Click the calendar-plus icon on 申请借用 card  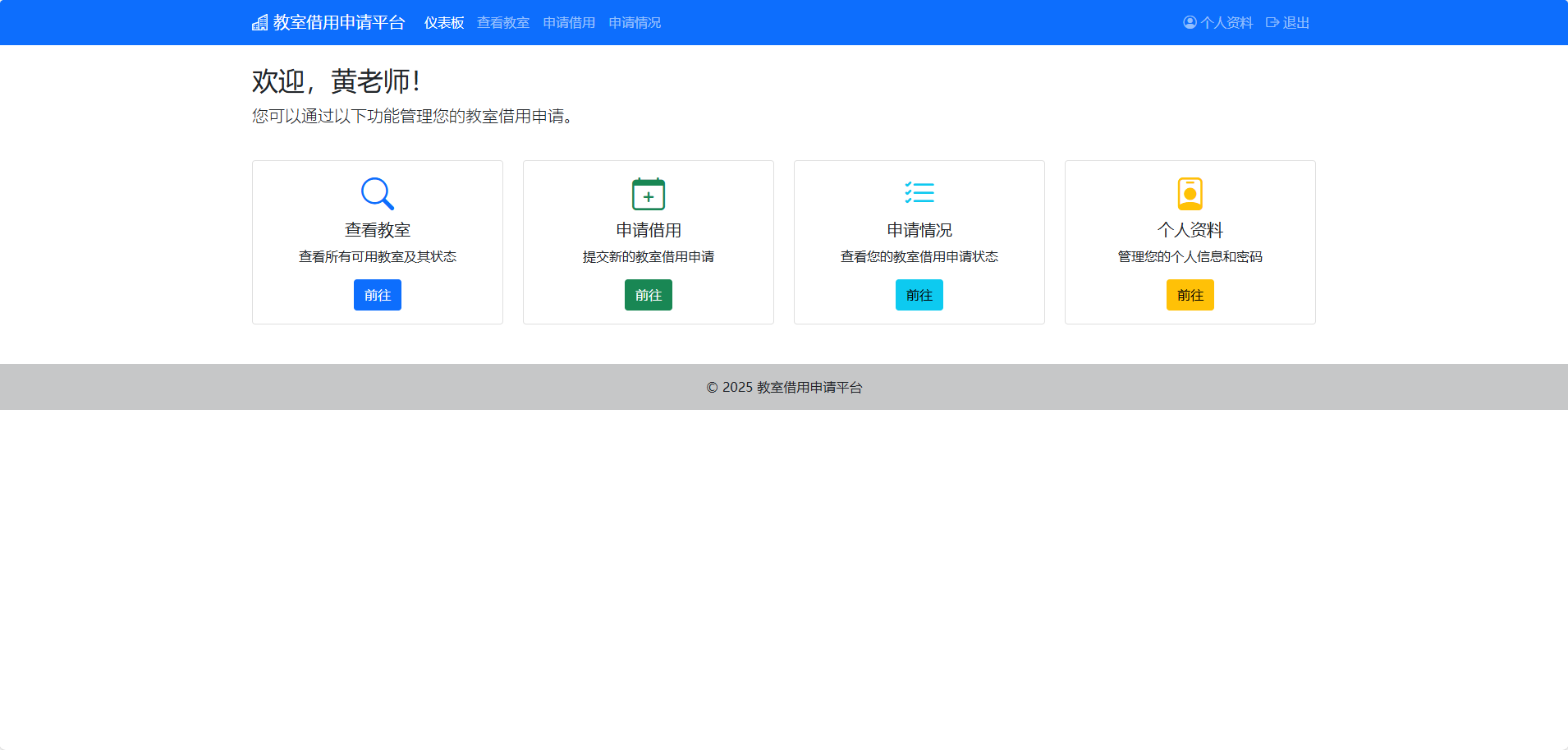649,194
